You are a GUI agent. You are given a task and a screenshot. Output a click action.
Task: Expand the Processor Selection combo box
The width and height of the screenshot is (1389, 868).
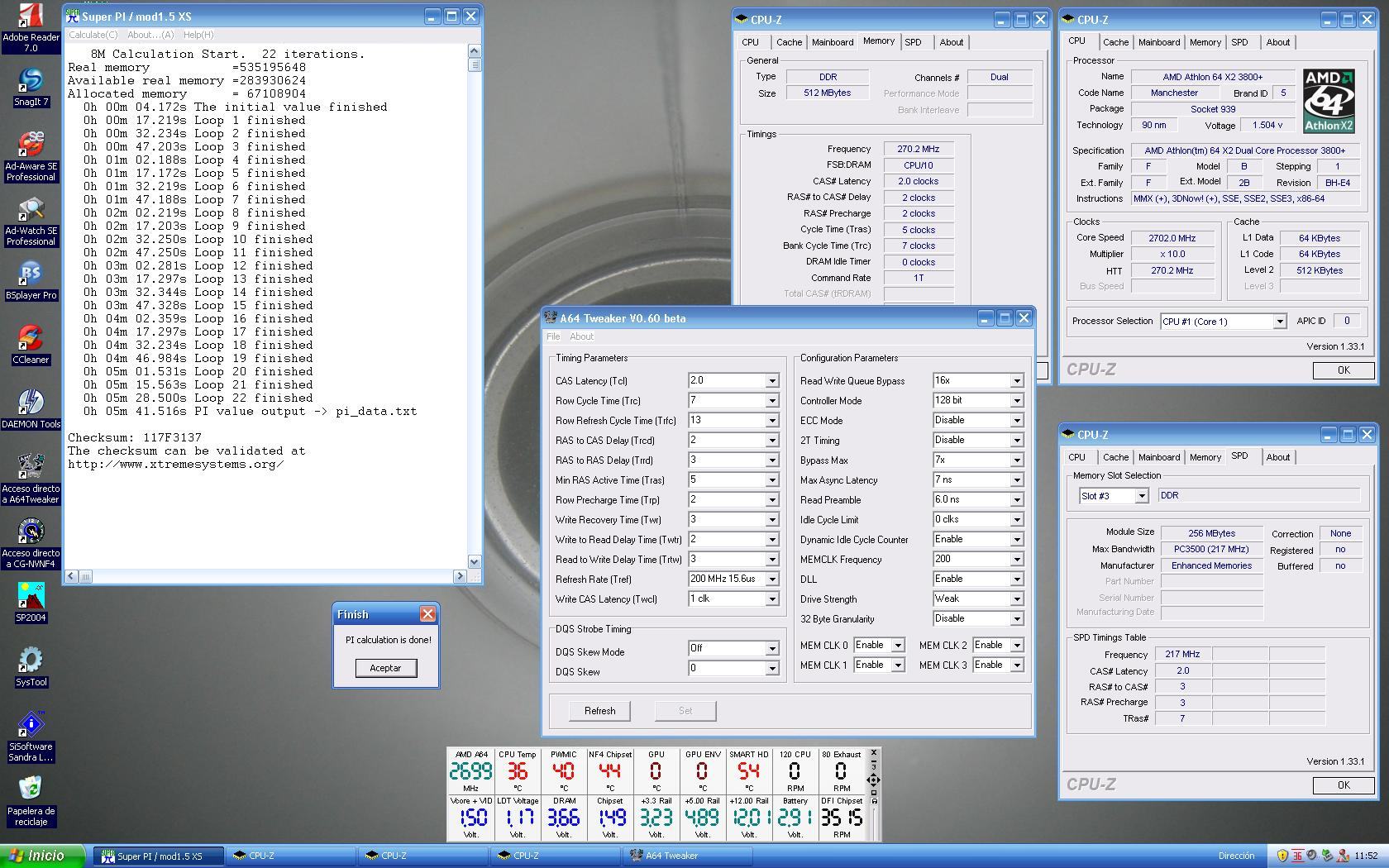click(x=1279, y=322)
